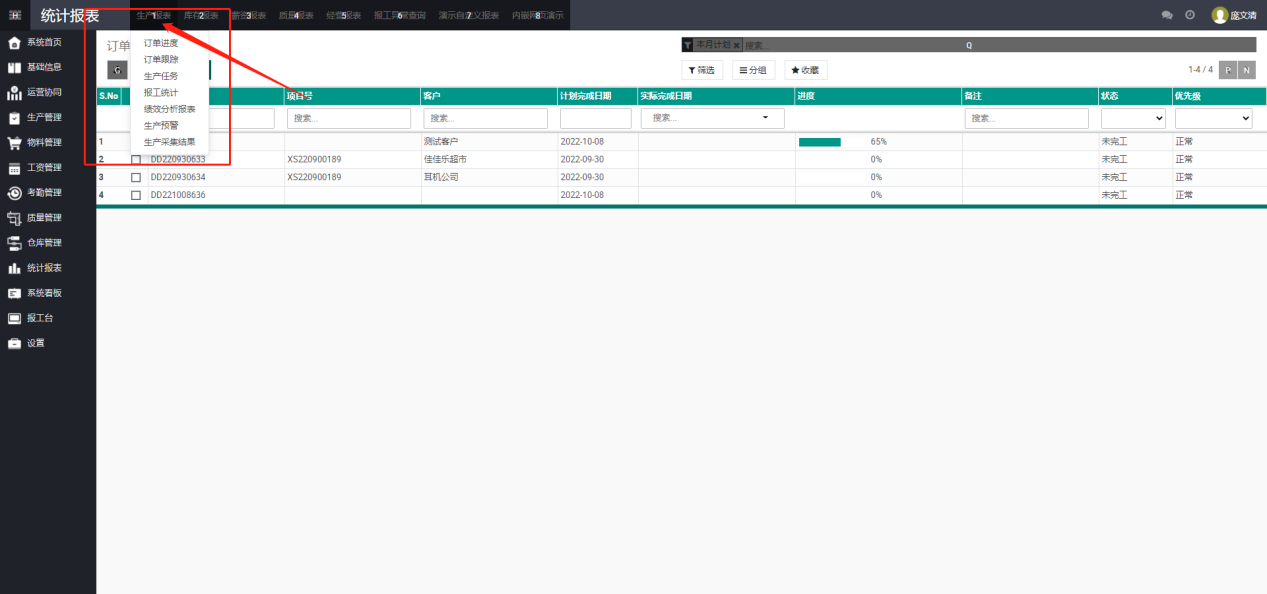Check the box beside order DD221008636

pyautogui.click(x=136, y=195)
